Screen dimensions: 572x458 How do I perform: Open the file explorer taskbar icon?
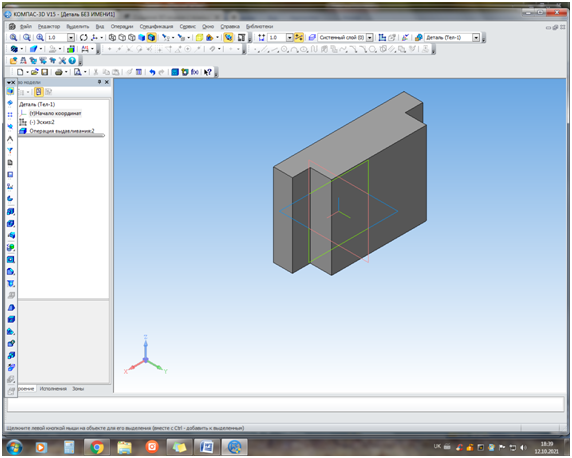[x=124, y=447]
